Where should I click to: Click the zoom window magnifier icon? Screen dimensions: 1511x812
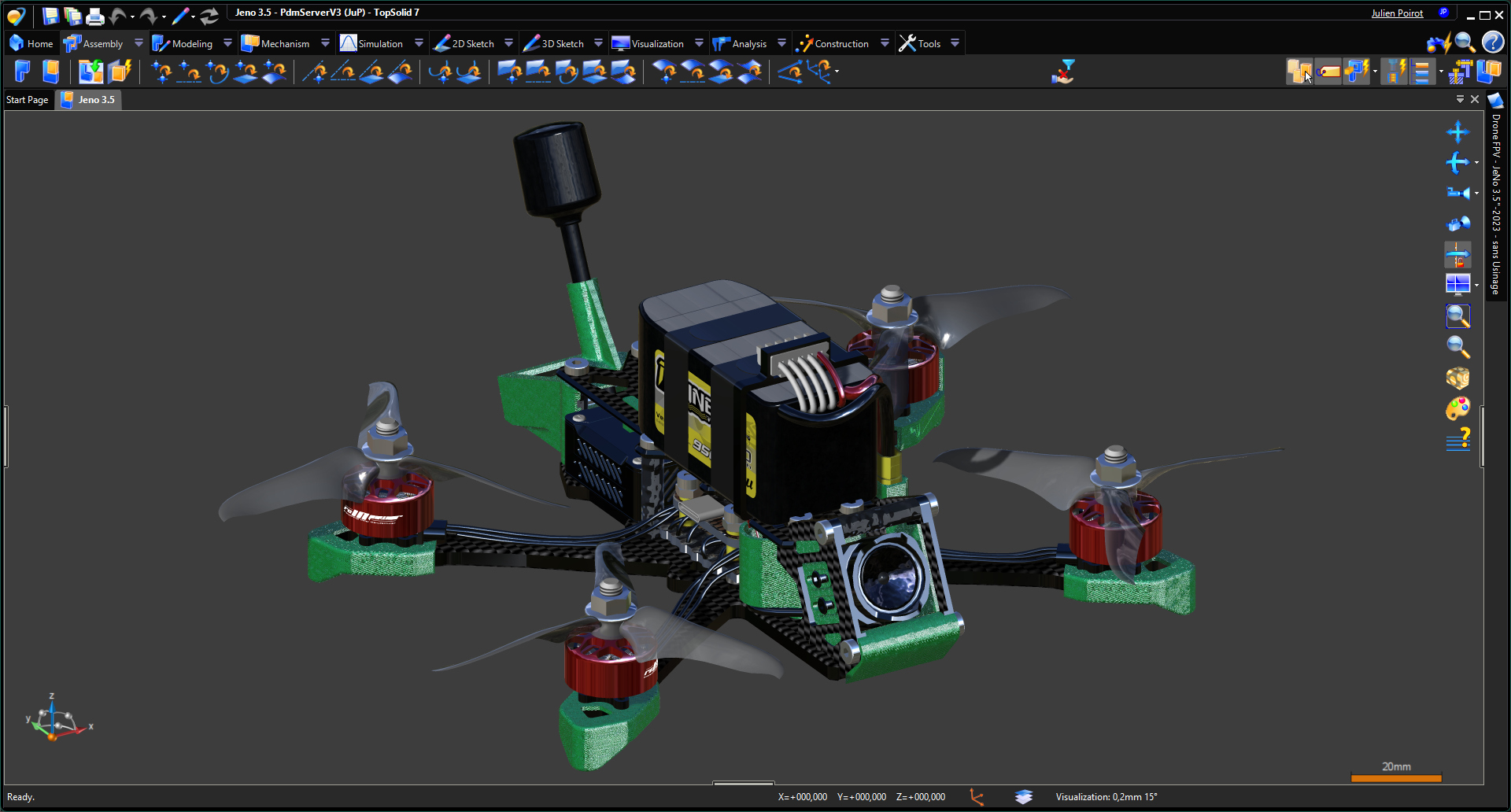coord(1457,316)
